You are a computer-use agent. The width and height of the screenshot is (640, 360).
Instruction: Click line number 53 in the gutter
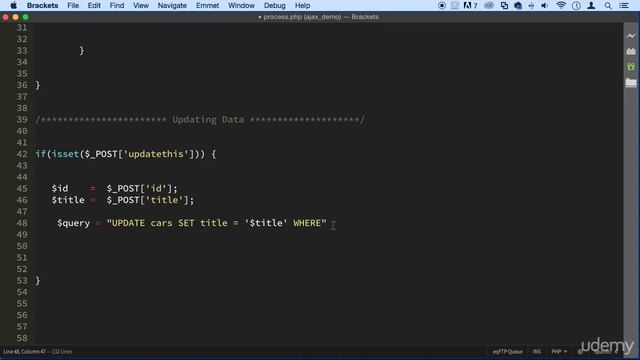(22, 280)
